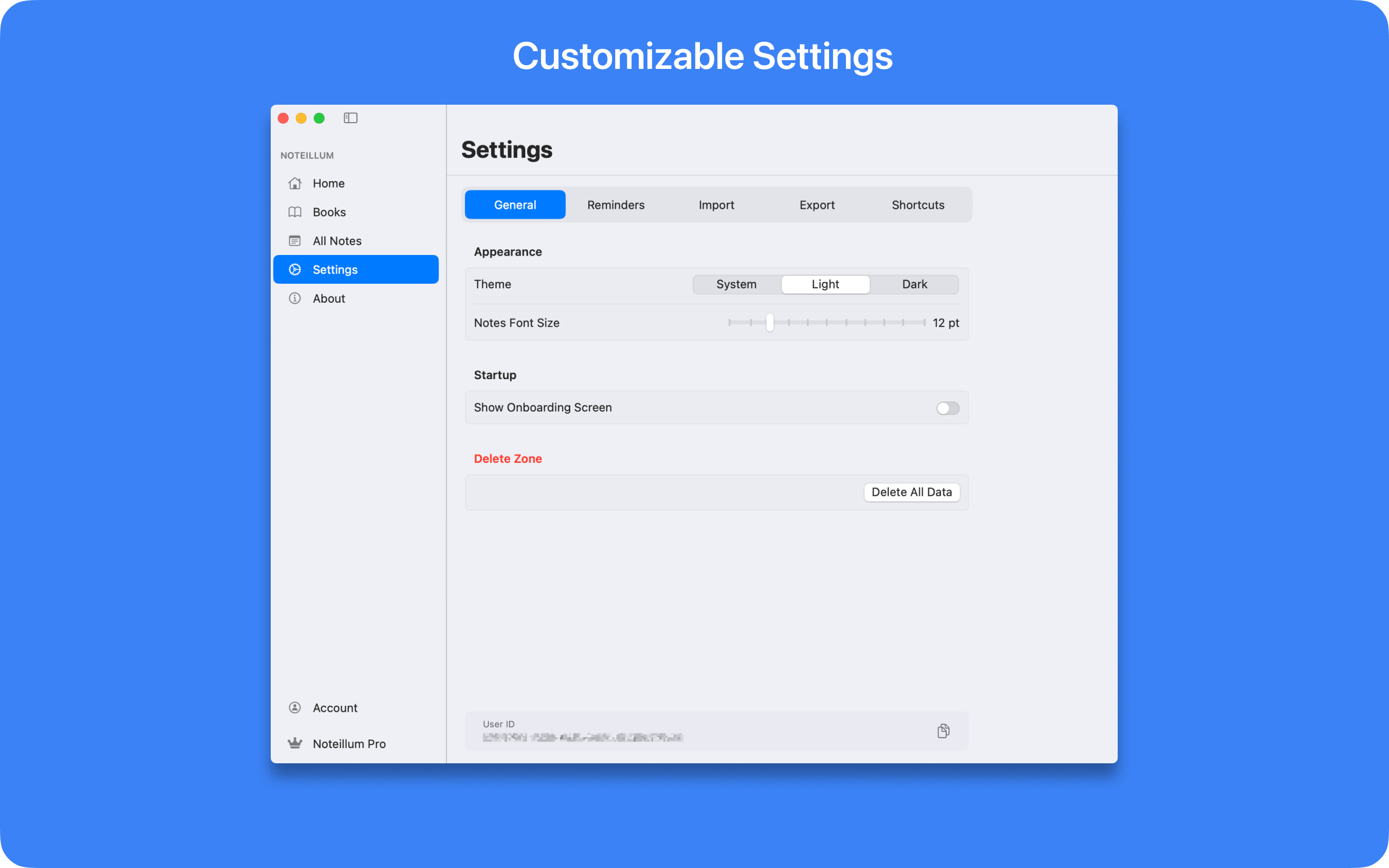This screenshot has width=1389, height=868.
Task: Click the Notes Font Size slider handle
Action: (x=769, y=323)
